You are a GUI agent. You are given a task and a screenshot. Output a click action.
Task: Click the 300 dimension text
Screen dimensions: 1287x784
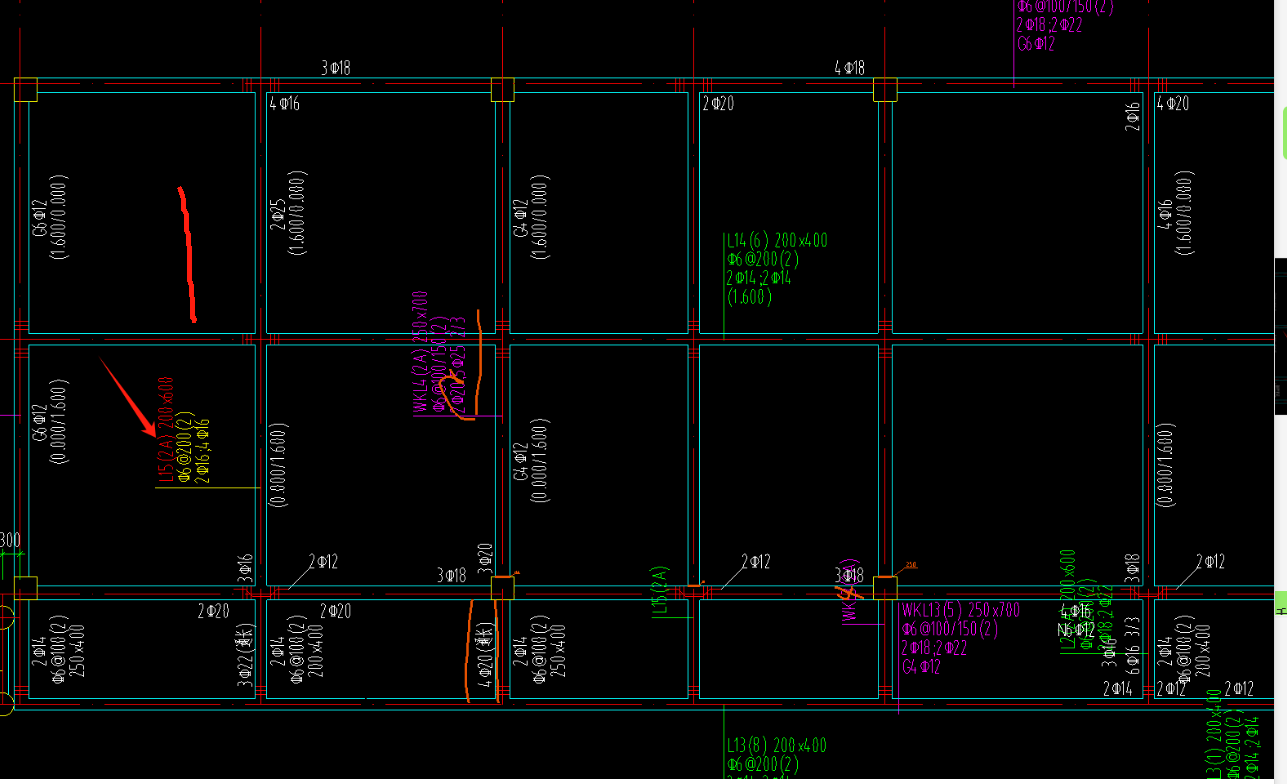(x=10, y=541)
